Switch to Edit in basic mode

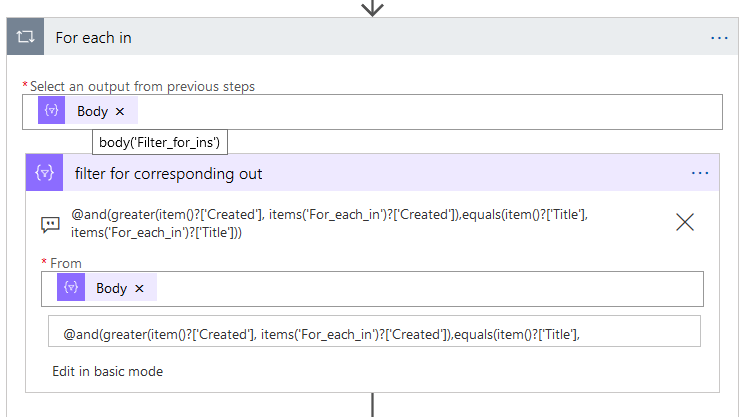(x=107, y=371)
